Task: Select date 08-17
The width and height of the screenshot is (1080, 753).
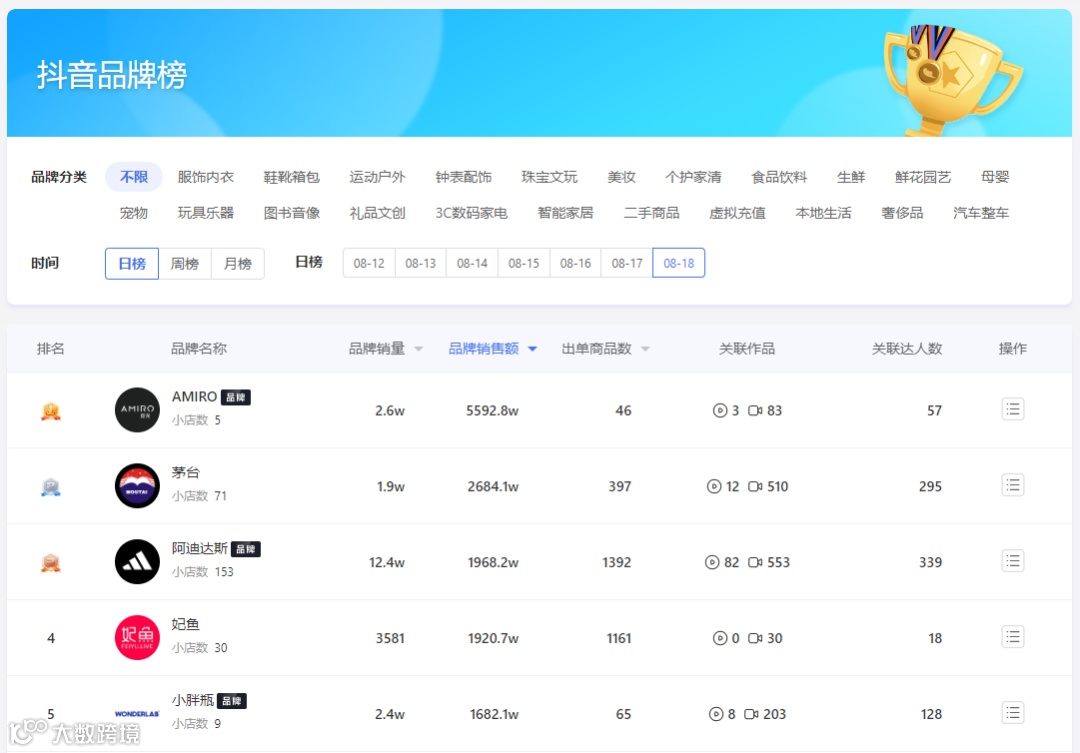Action: click(x=627, y=263)
